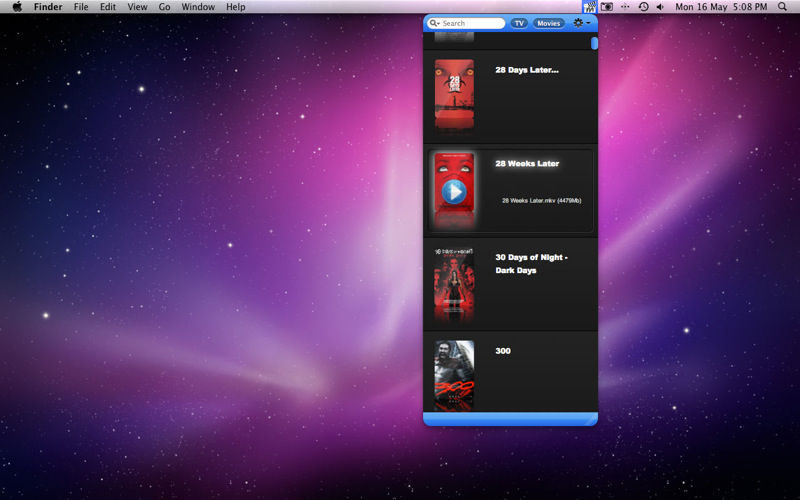This screenshot has height=500, width=800.
Task: Click the 28 Weeks Later.mkv file entry
Action: pyautogui.click(x=541, y=201)
